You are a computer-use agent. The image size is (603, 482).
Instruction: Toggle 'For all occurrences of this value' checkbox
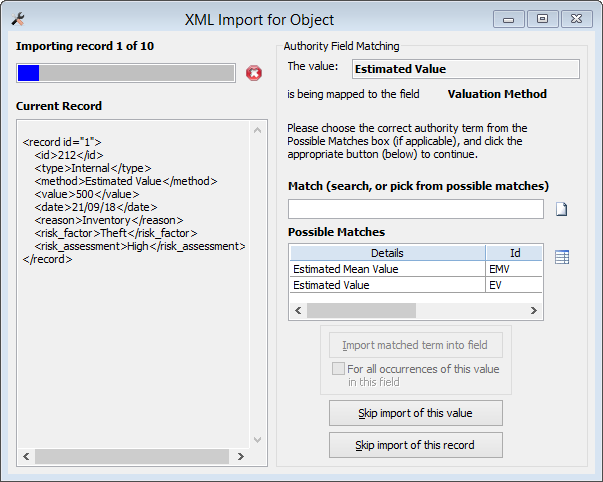pyautogui.click(x=338, y=369)
